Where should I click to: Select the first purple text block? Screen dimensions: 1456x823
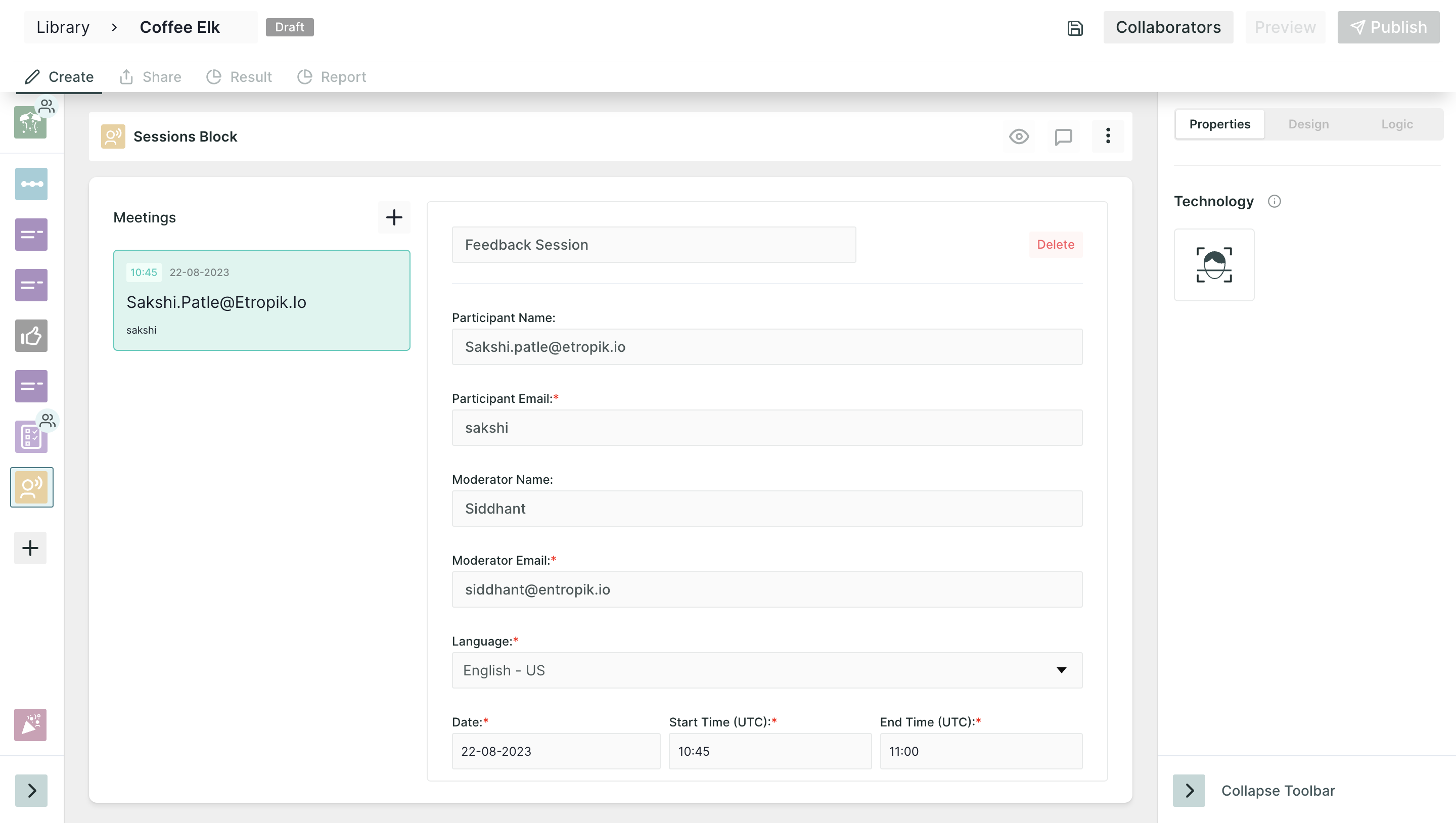(31, 235)
